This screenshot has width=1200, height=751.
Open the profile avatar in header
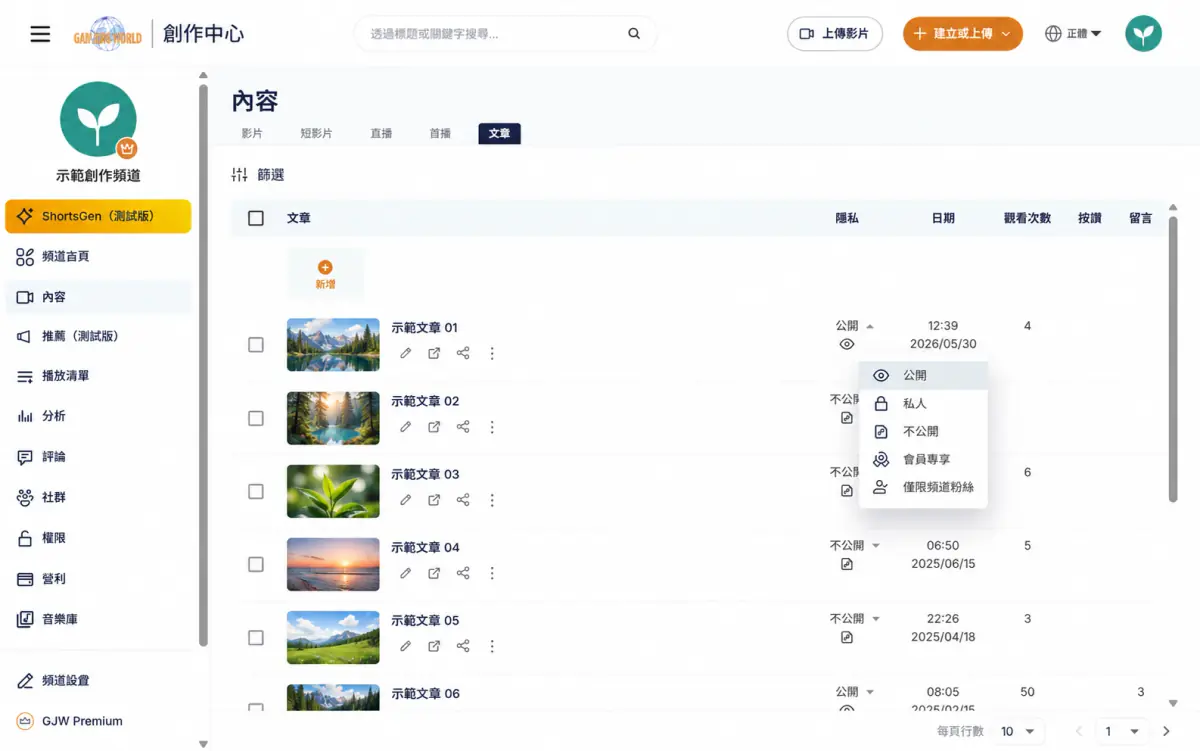point(1143,34)
